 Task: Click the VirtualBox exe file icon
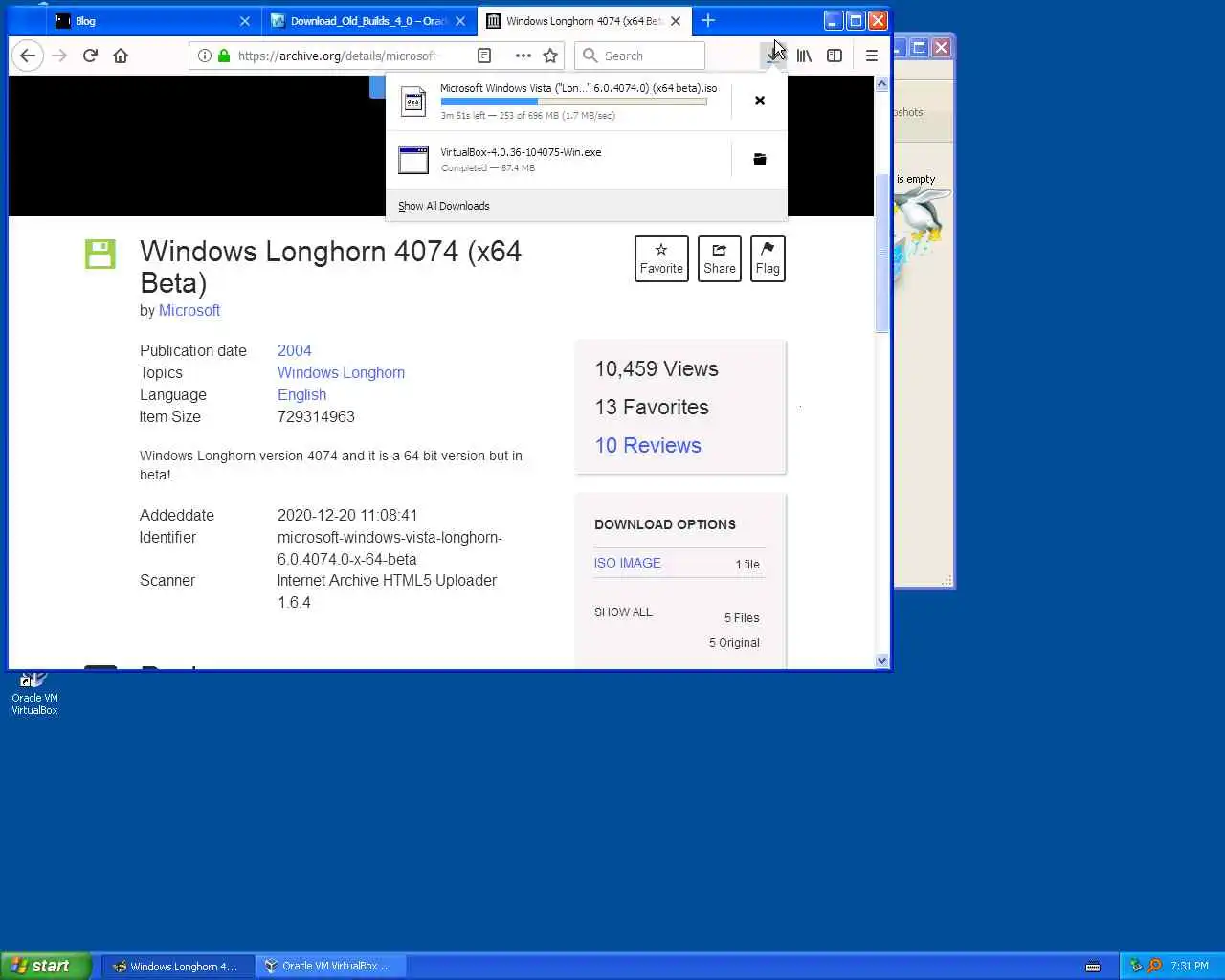coord(413,160)
